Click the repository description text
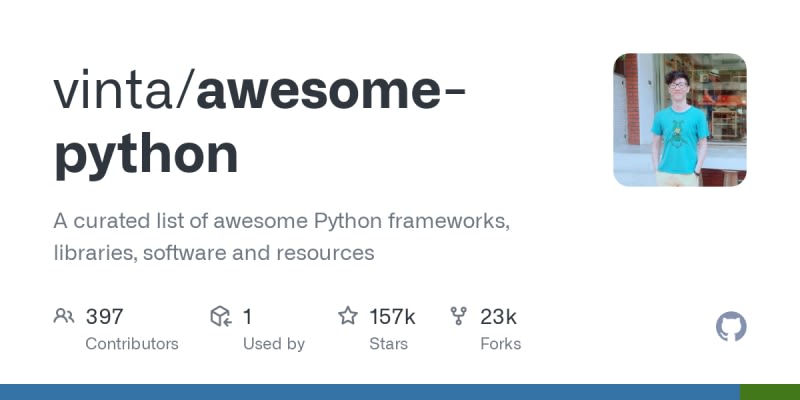The height and width of the screenshot is (400, 800). click(x=282, y=237)
